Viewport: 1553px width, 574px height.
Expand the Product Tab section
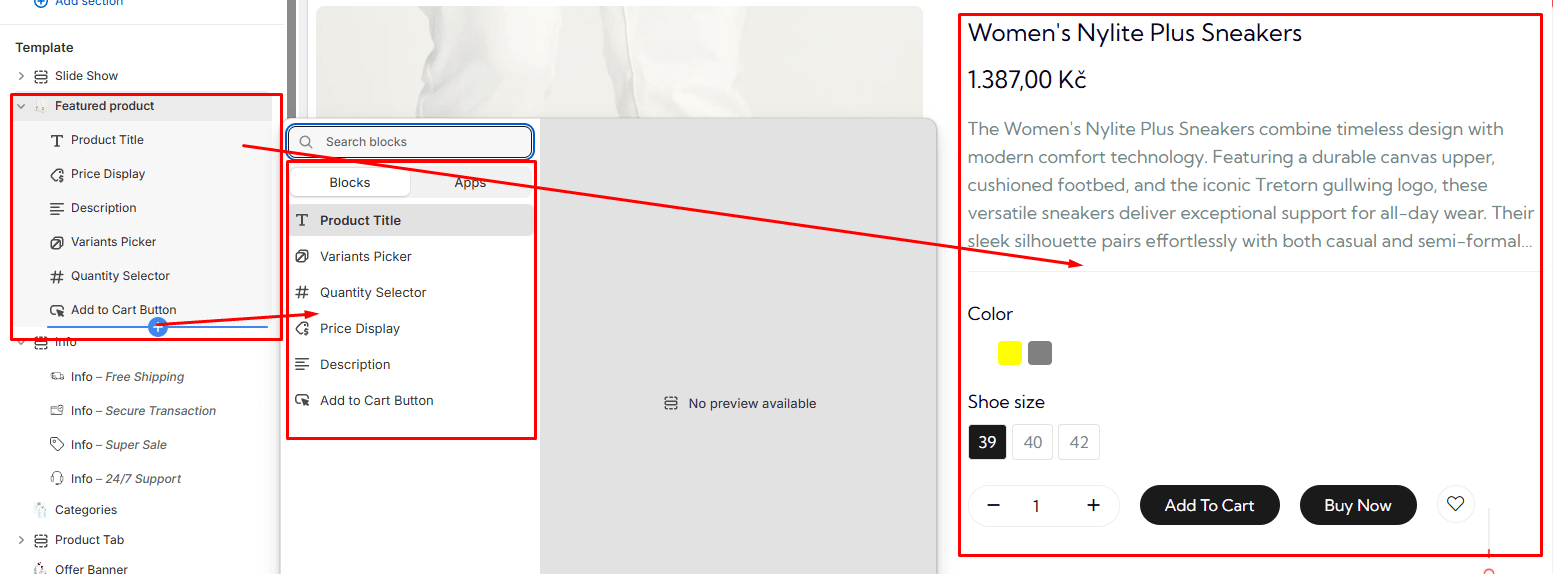[x=21, y=540]
